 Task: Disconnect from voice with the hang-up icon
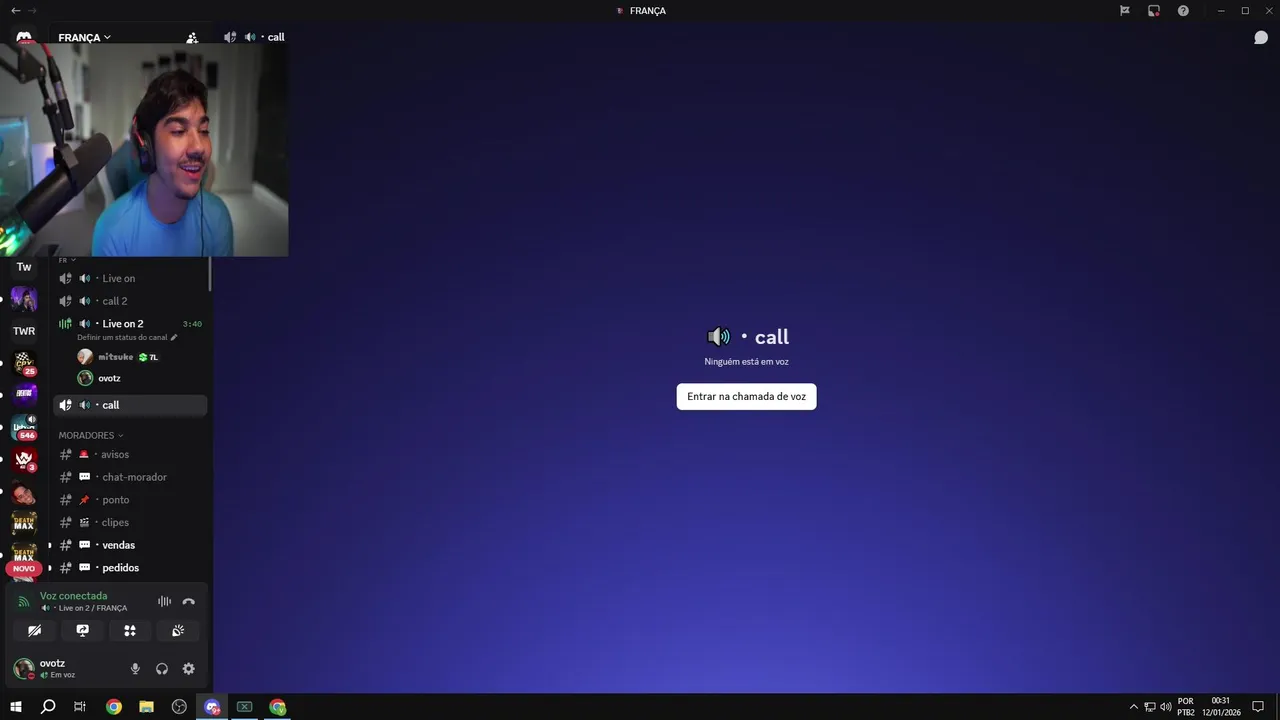(x=188, y=602)
